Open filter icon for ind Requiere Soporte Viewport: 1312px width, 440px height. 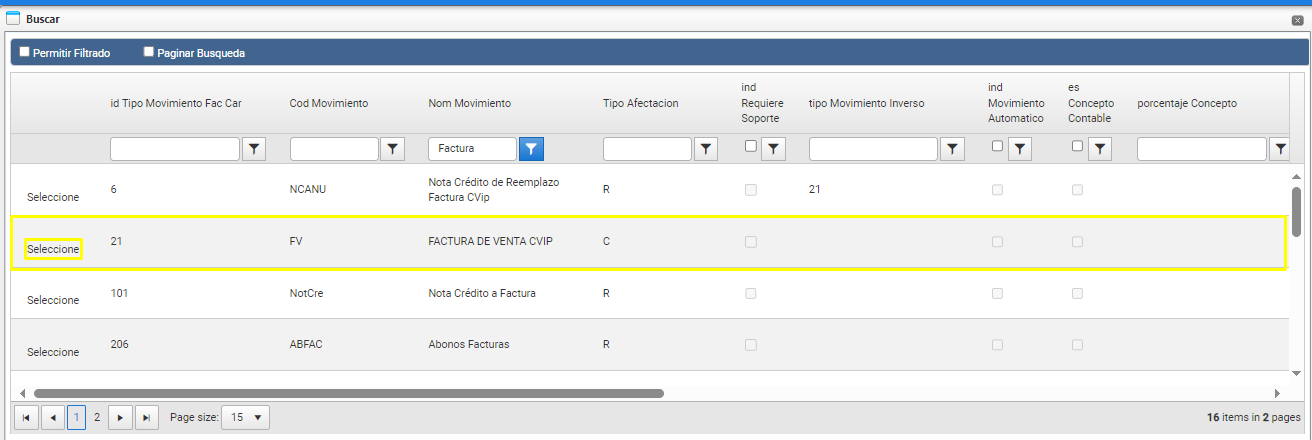774,149
